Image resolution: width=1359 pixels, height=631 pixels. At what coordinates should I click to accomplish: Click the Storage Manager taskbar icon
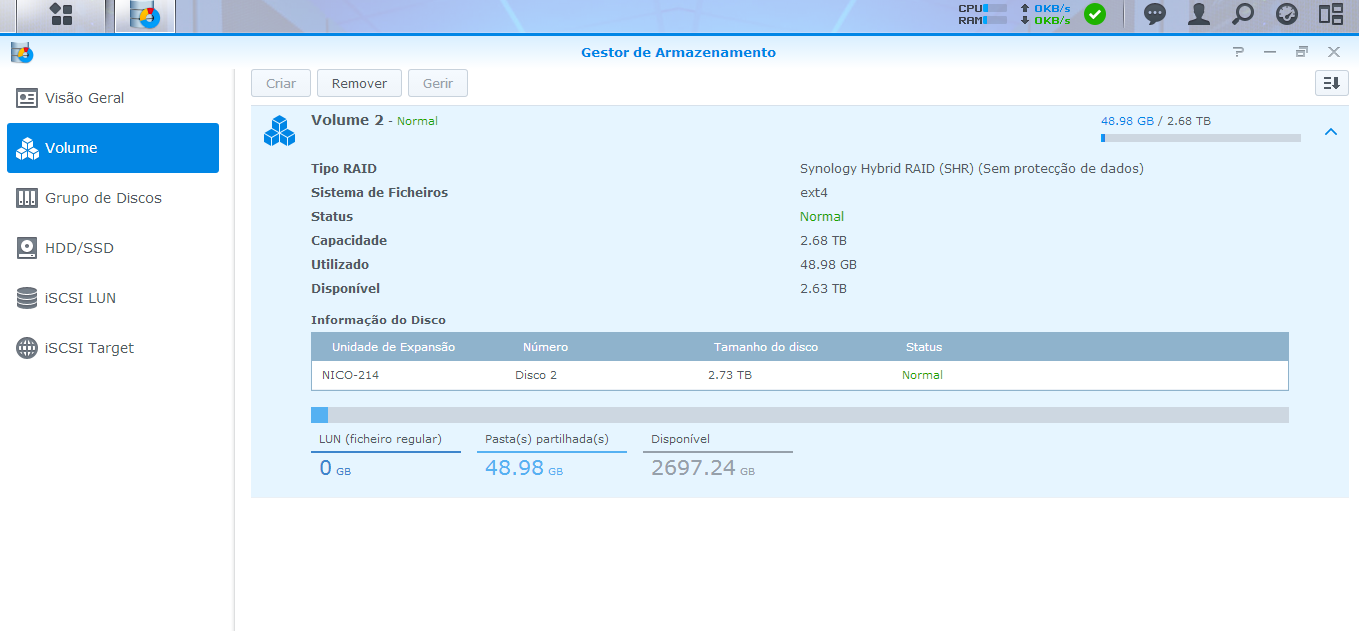coord(145,15)
